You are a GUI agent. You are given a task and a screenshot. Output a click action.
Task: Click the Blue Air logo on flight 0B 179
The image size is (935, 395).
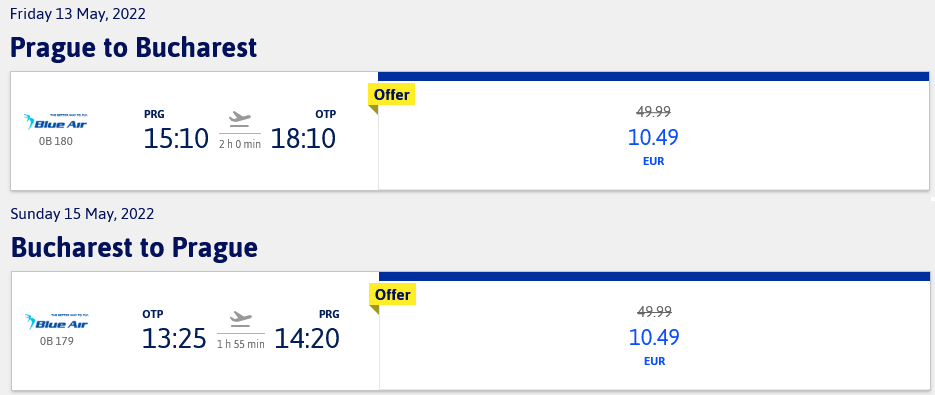(56, 322)
